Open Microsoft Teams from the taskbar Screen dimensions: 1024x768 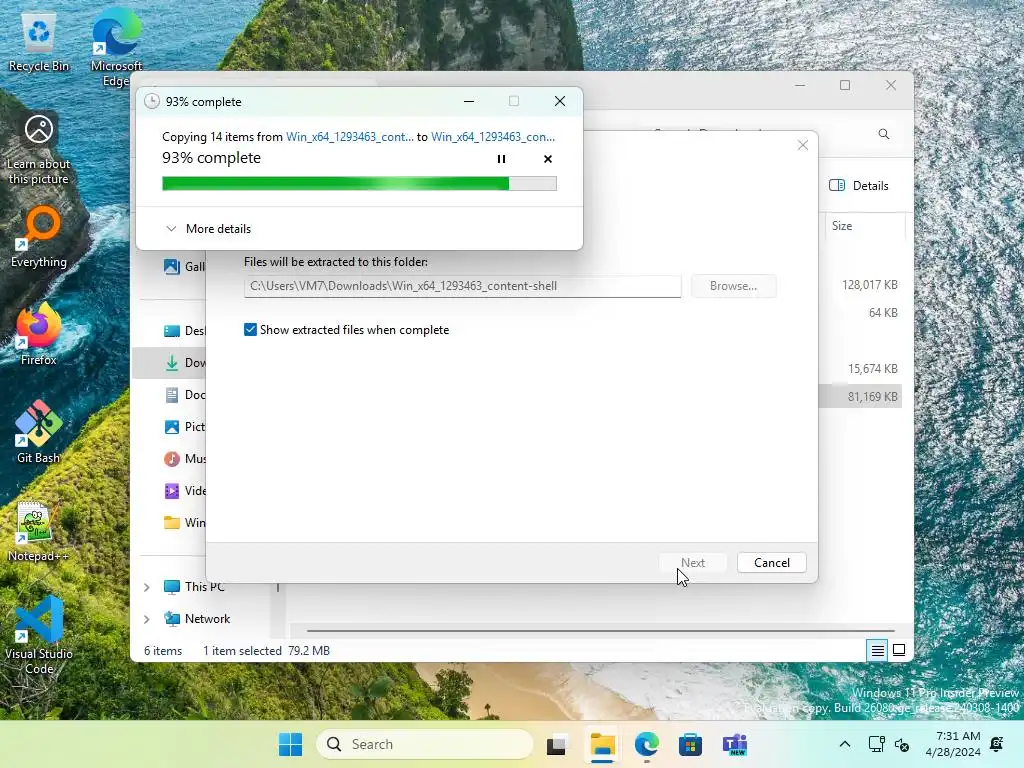[x=735, y=744]
